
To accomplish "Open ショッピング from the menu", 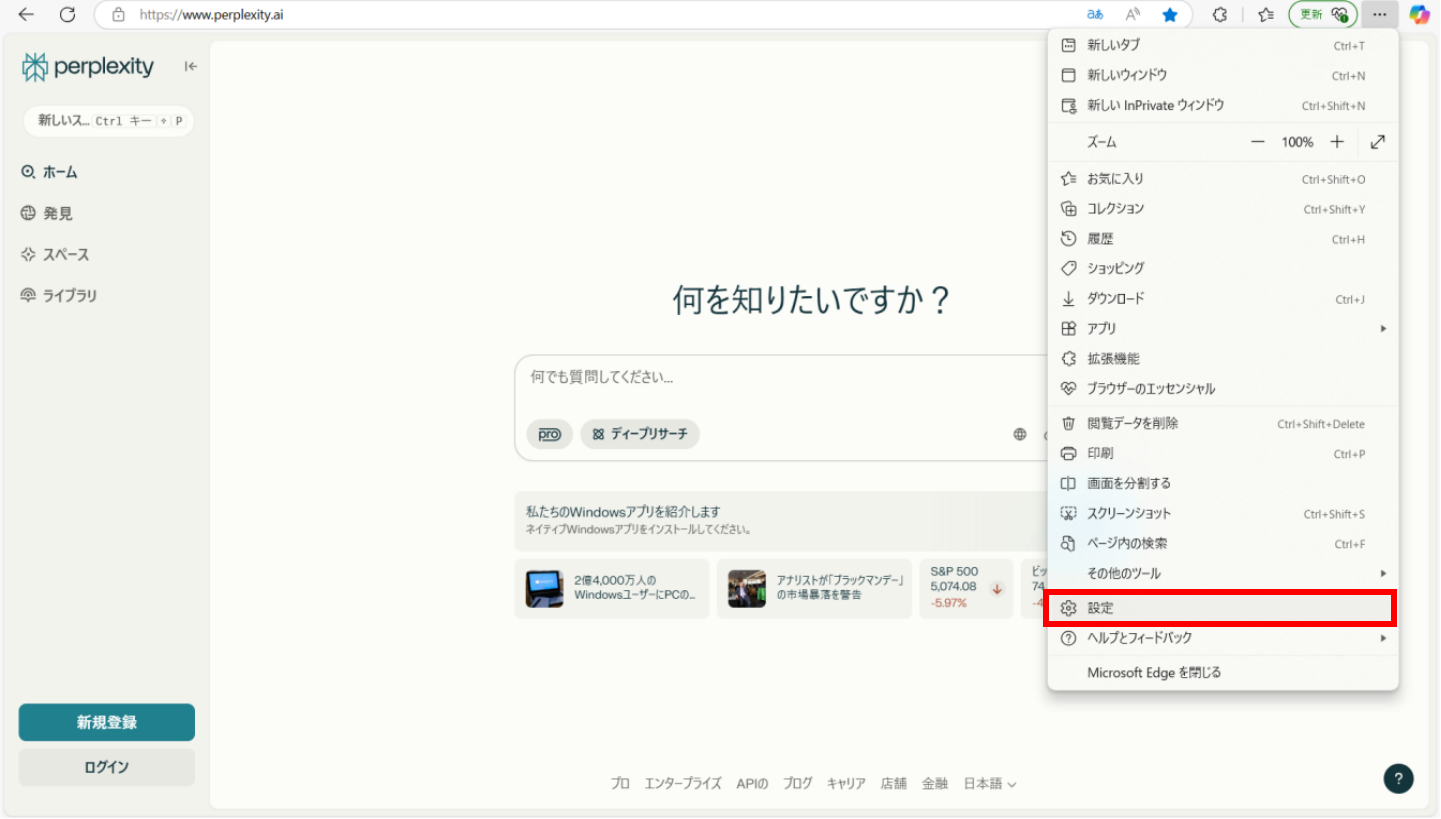I will (1222, 268).
